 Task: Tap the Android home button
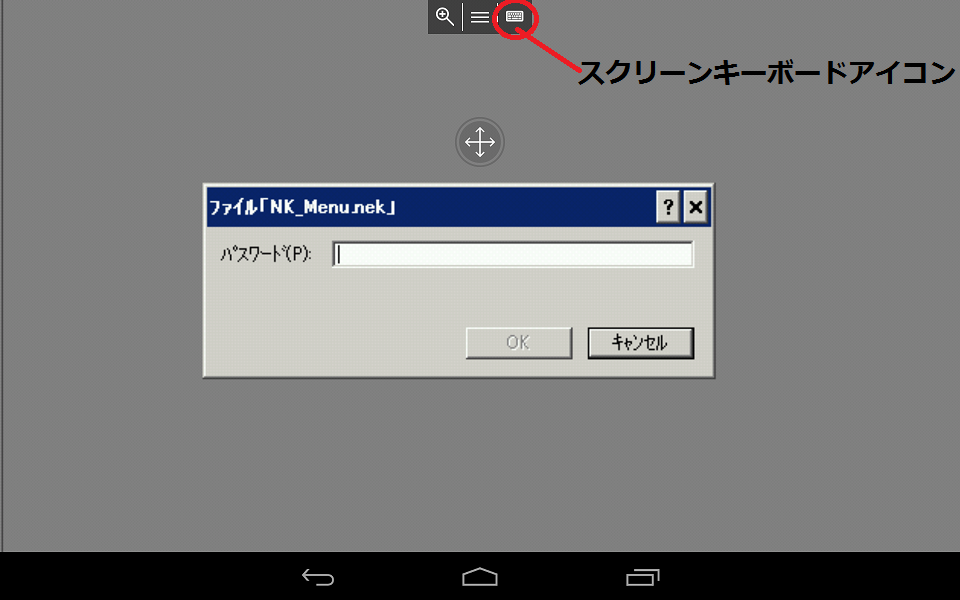pos(480,577)
